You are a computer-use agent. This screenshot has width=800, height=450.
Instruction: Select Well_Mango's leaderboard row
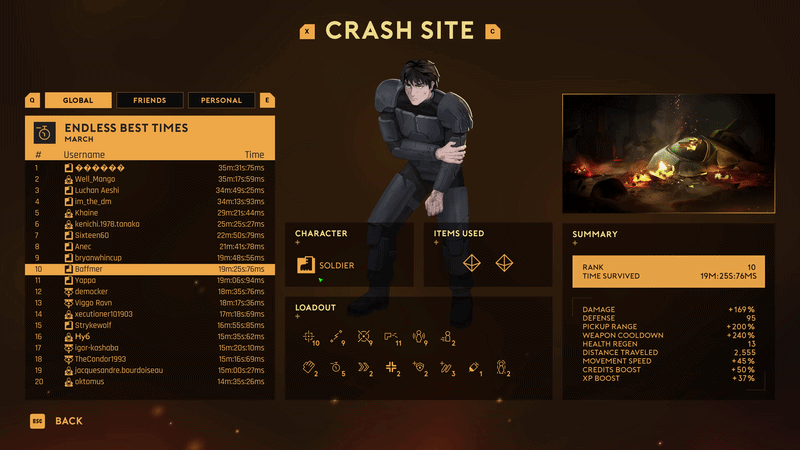point(150,179)
